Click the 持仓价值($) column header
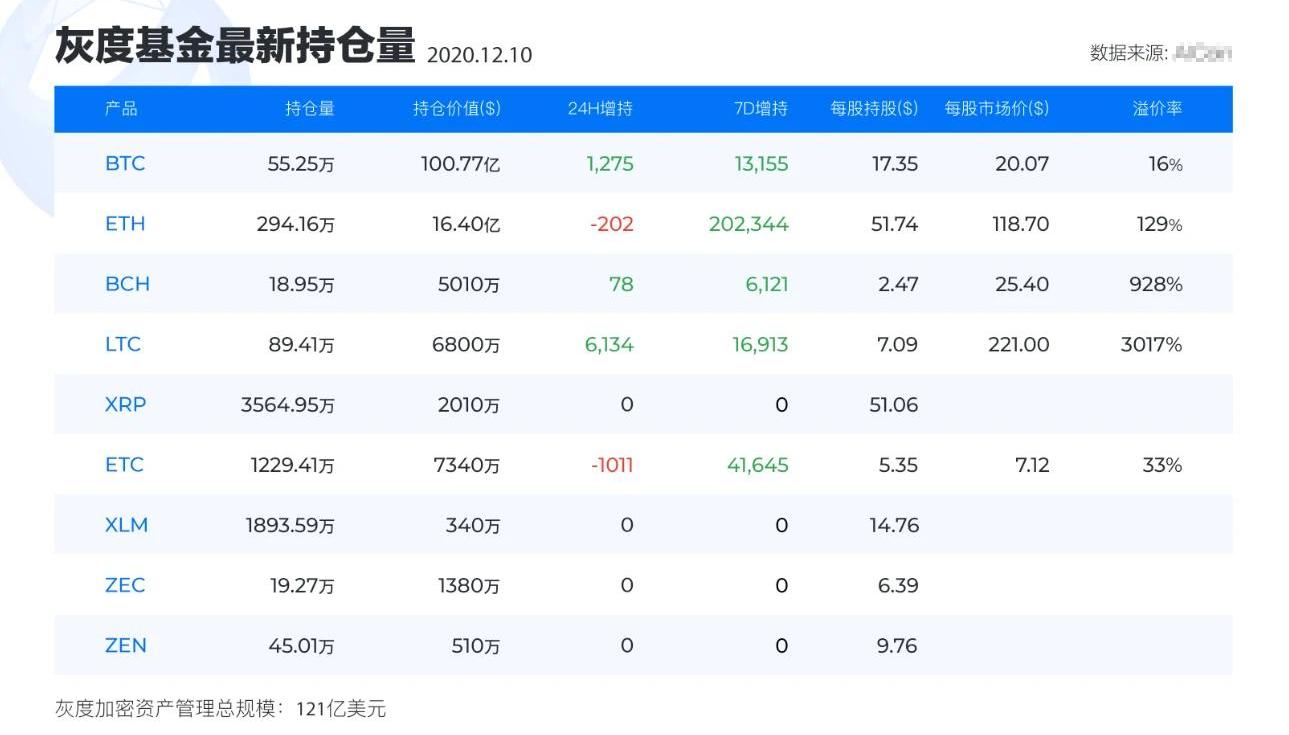Image resolution: width=1289 pixels, height=735 pixels. (x=457, y=108)
